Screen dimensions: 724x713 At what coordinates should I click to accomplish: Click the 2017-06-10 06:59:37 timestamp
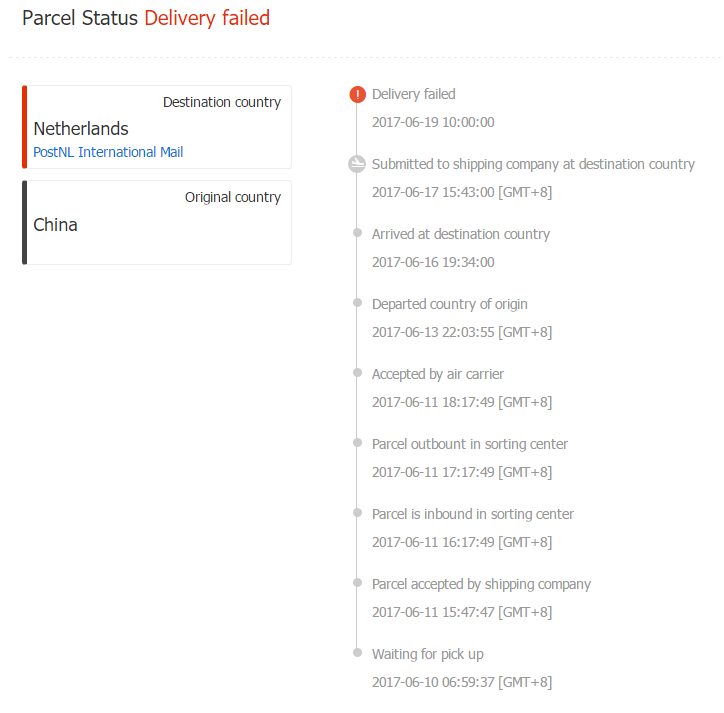pos(462,682)
